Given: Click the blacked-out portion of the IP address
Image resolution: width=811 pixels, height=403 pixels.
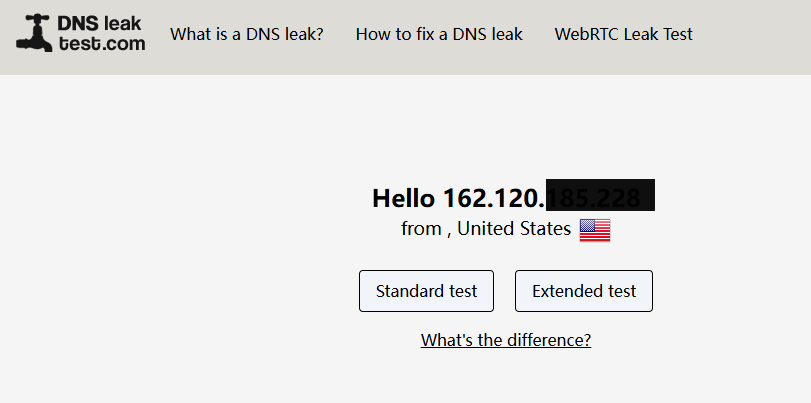Looking at the screenshot, I should click(600, 196).
